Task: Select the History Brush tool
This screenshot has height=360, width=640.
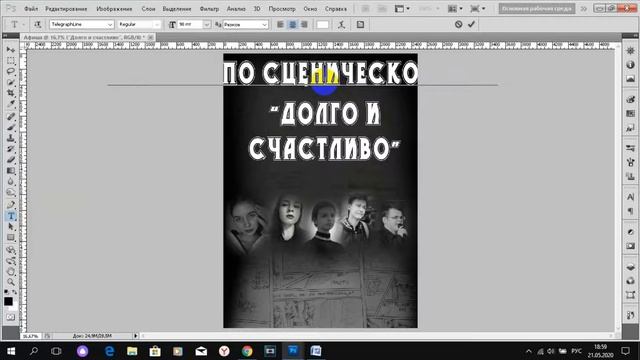Action: pos(11,149)
